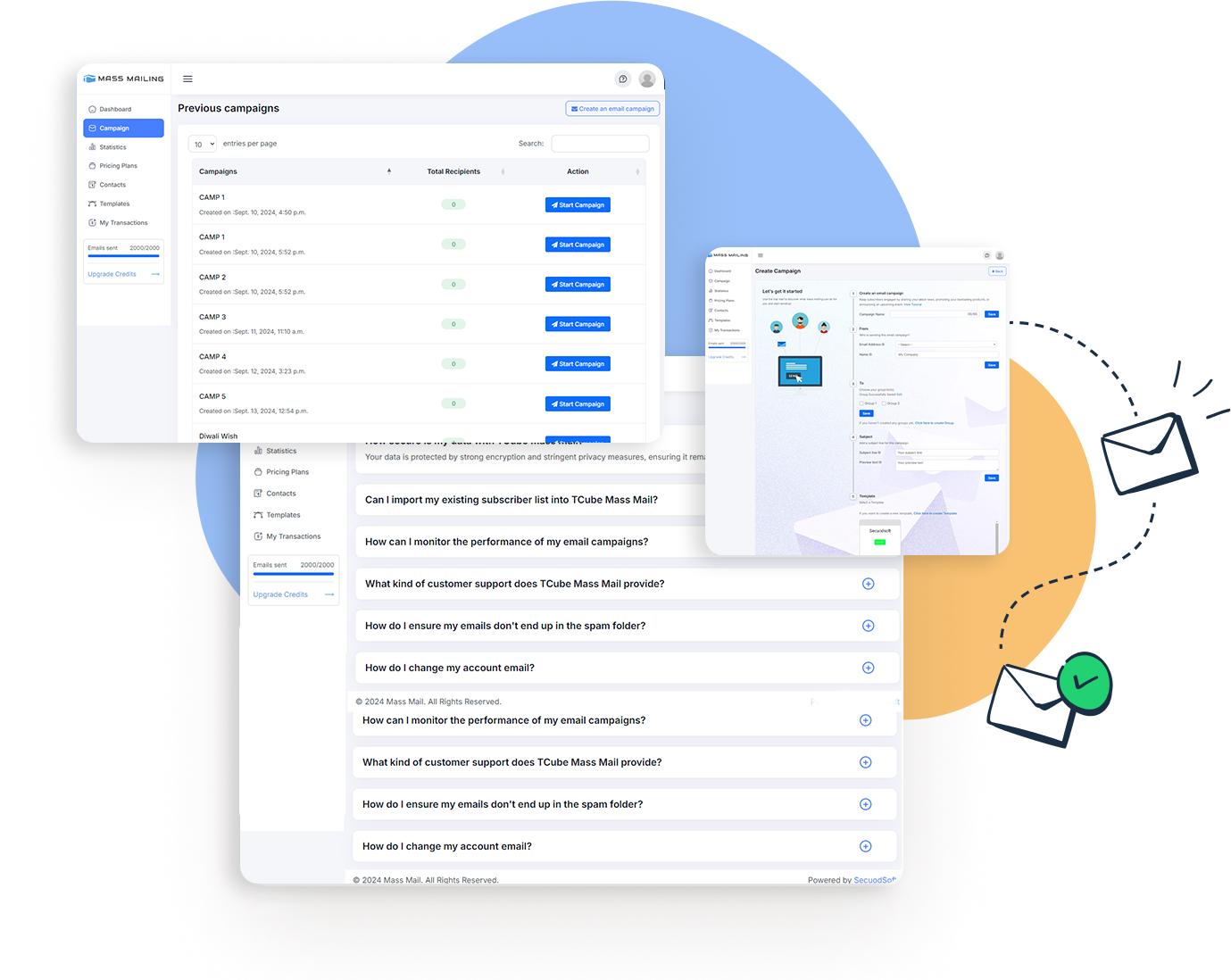The width and height of the screenshot is (1231, 980).
Task: Open Pricing Plans in the sidebar
Action: point(118,166)
